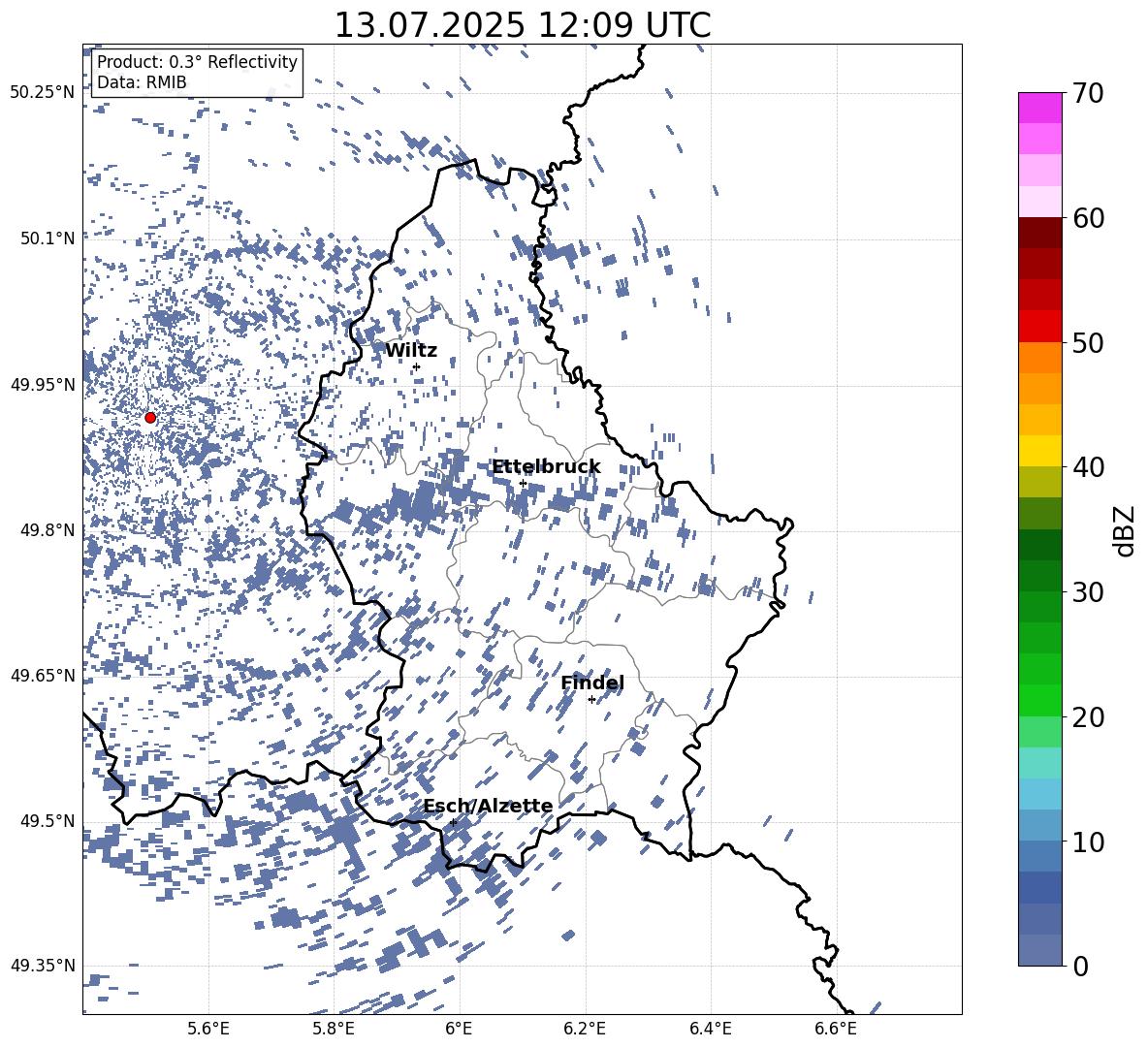Click colorbar tick label 0
This screenshot has width=1148, height=1048.
(1080, 967)
